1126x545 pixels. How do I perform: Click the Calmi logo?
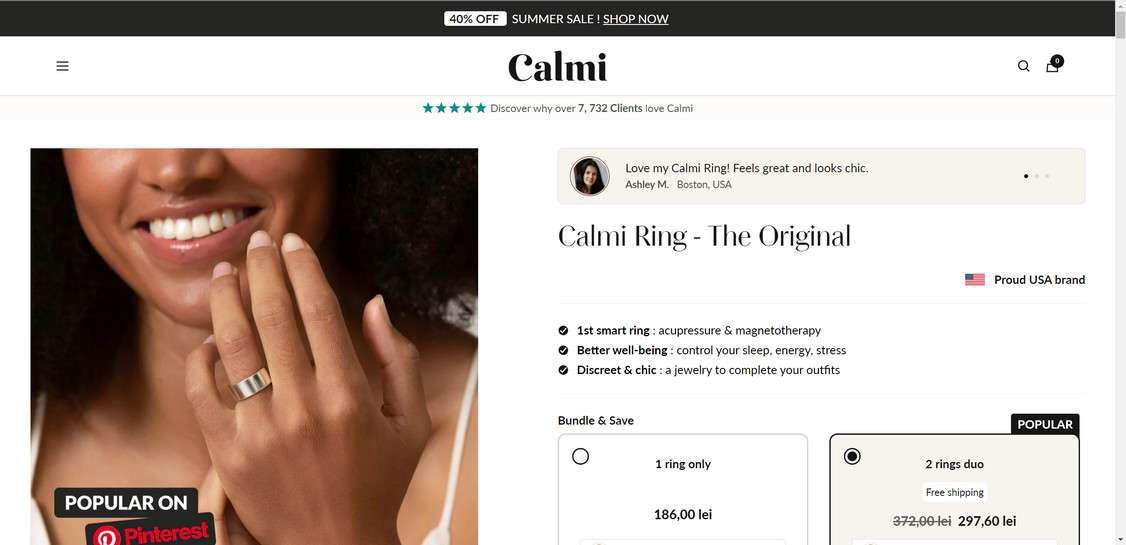pos(557,67)
